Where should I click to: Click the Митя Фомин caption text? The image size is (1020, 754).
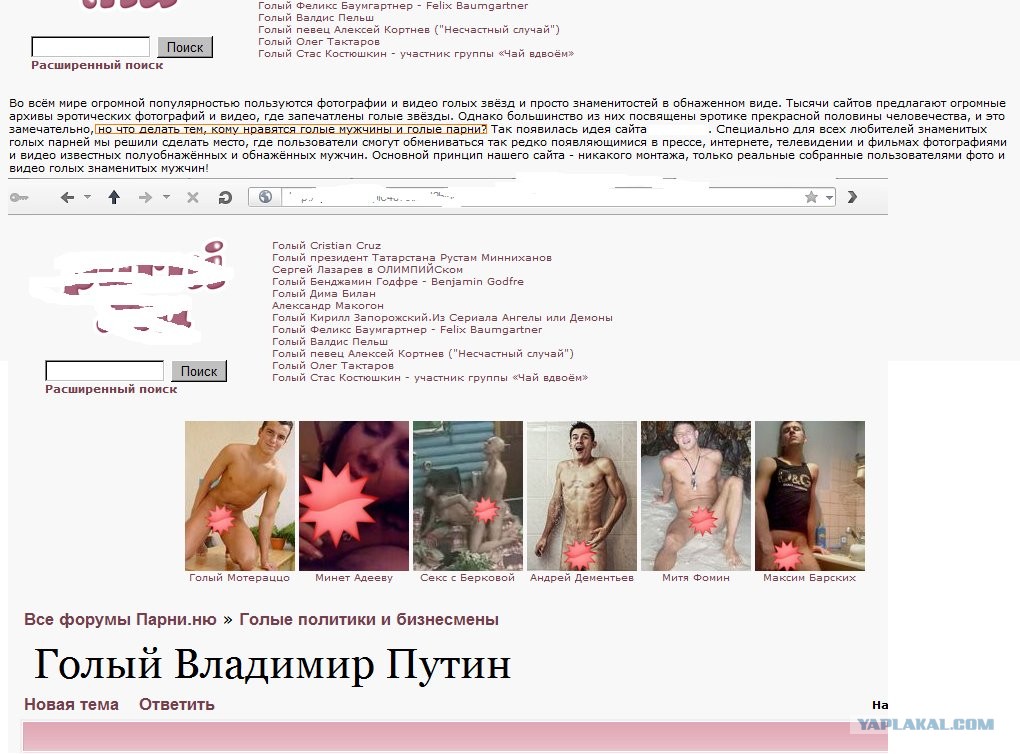tap(695, 578)
